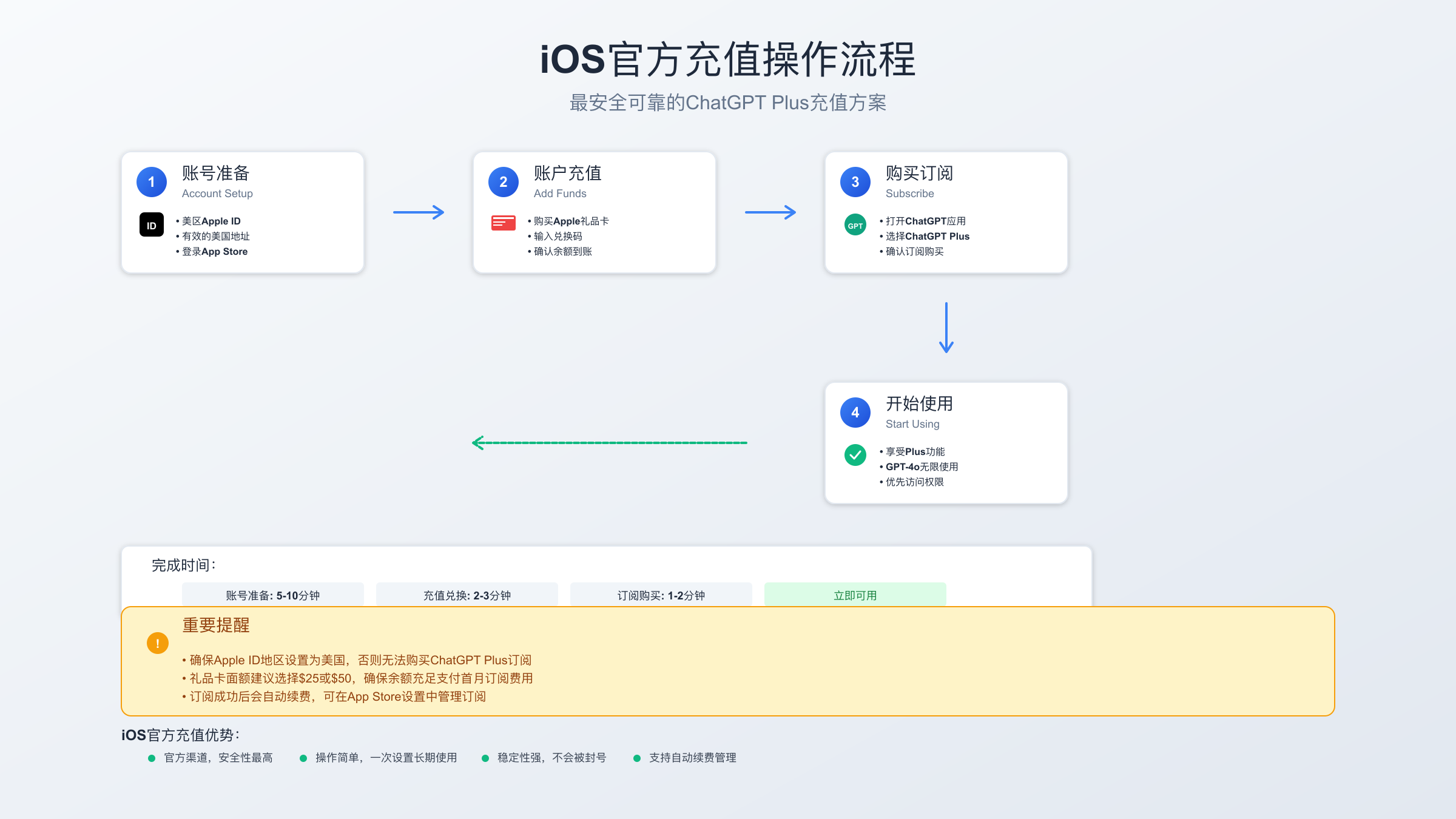Click the 开始使用 card heading
This screenshot has height=819, width=1456.
click(x=920, y=404)
